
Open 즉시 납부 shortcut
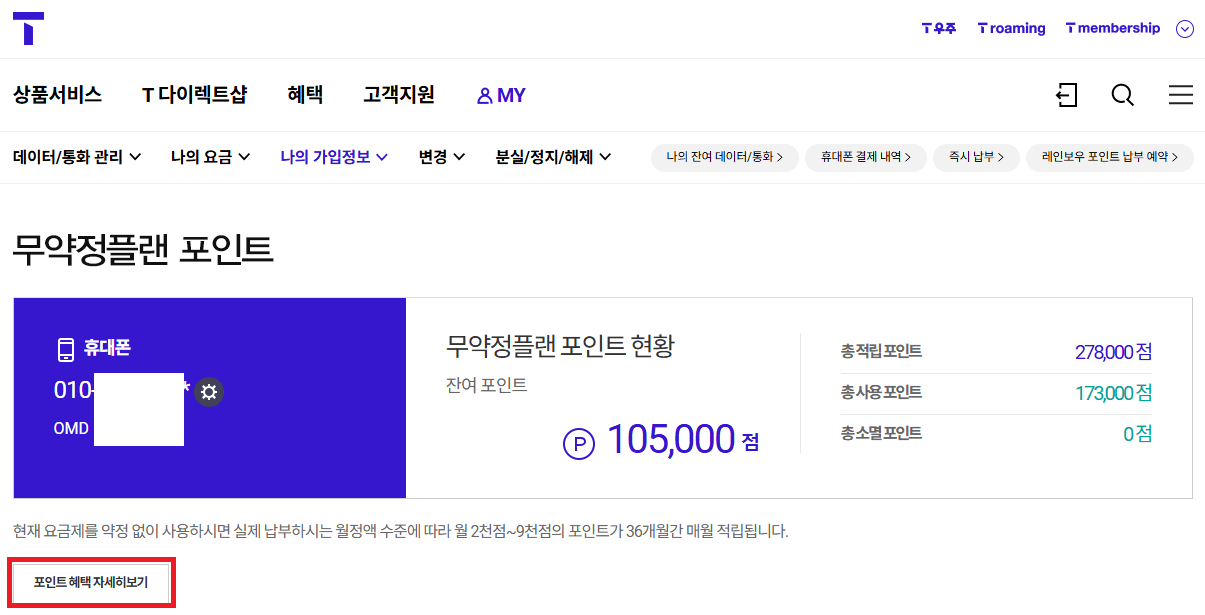[976, 157]
